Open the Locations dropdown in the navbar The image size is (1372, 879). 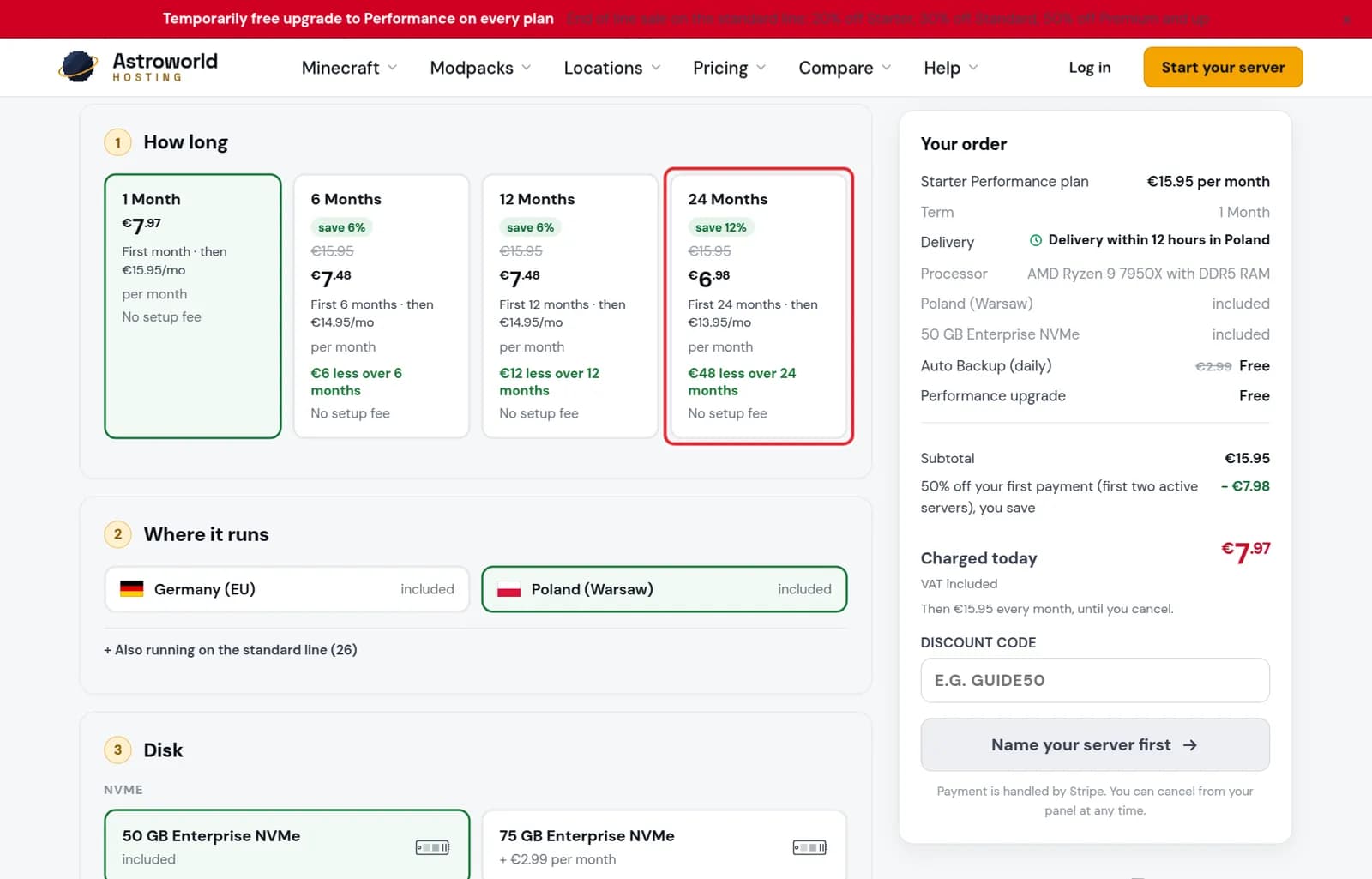(612, 68)
